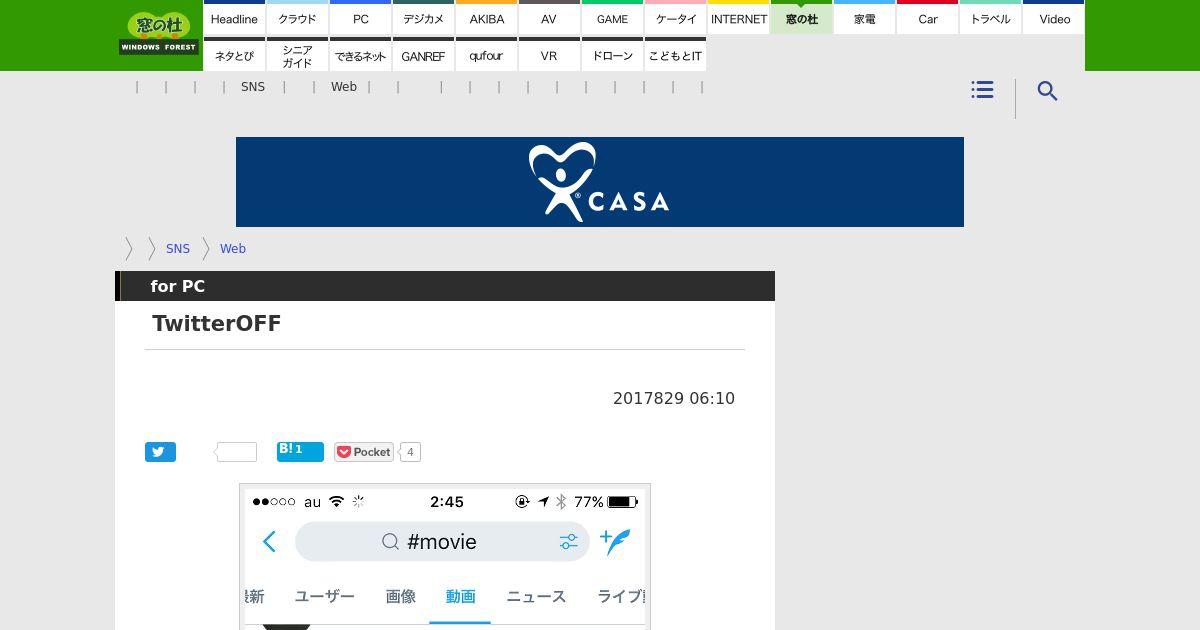Open GAME site tab
The height and width of the screenshot is (630, 1200).
[x=612, y=18]
